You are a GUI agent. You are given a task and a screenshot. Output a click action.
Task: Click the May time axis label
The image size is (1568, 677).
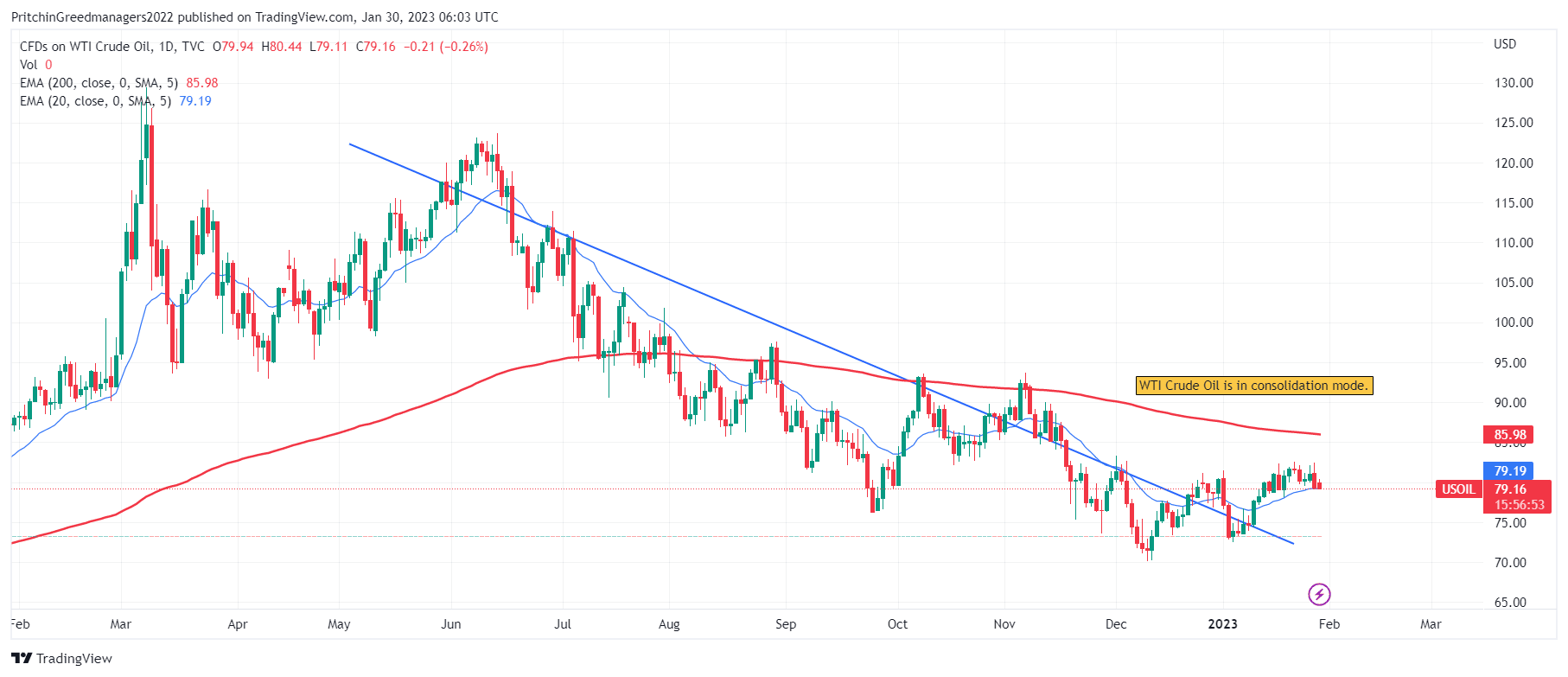coord(339,624)
